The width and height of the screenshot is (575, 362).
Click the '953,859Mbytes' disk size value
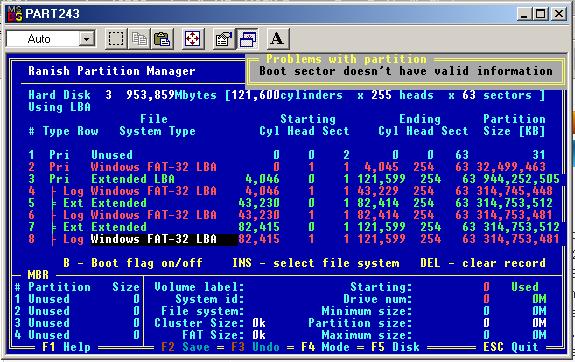[x=171, y=95]
